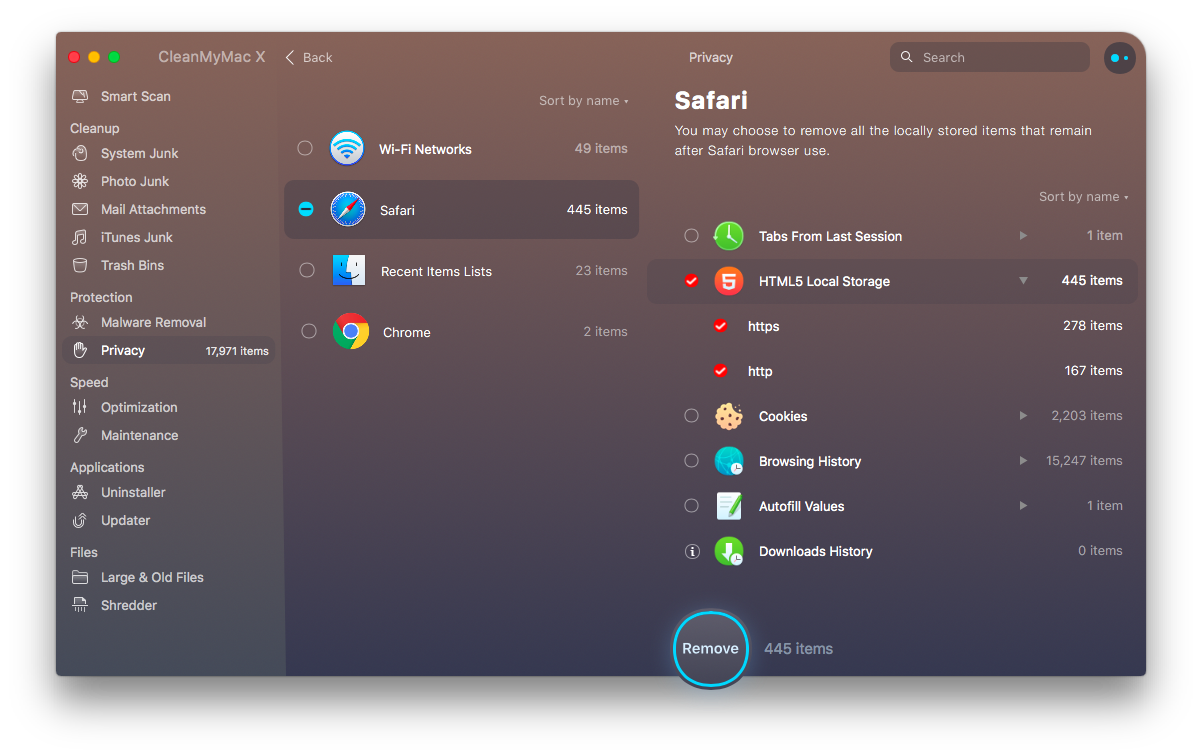Click the Finder icon for Recent Items Lists

349,271
